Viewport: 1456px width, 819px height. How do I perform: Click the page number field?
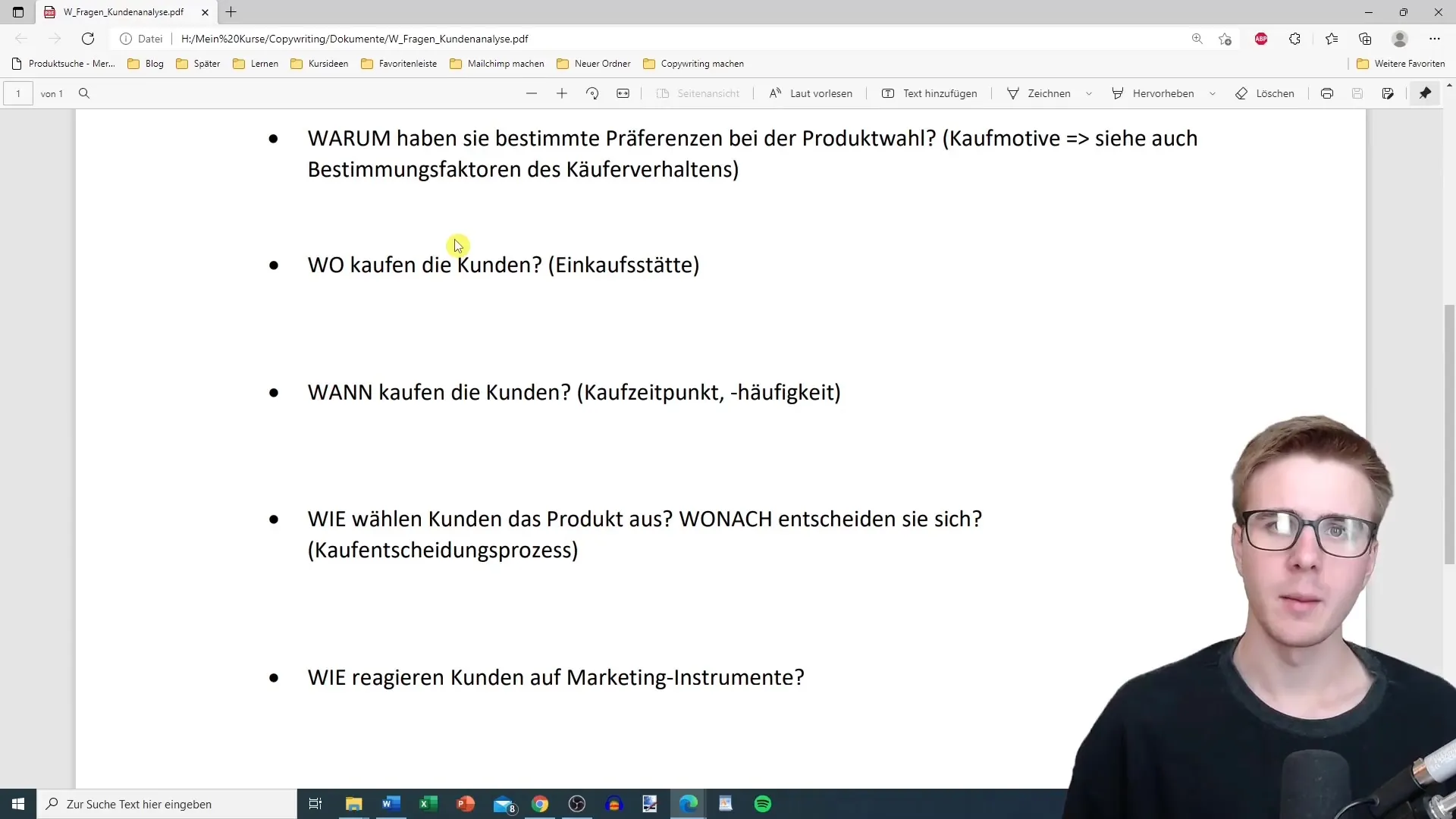tap(18, 93)
